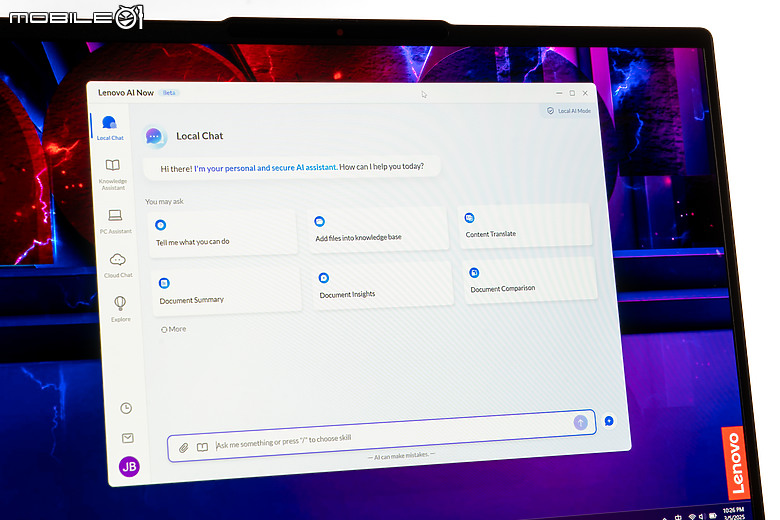Choose the Content Translate suggestion card
780x520 pixels.
tap(525, 225)
